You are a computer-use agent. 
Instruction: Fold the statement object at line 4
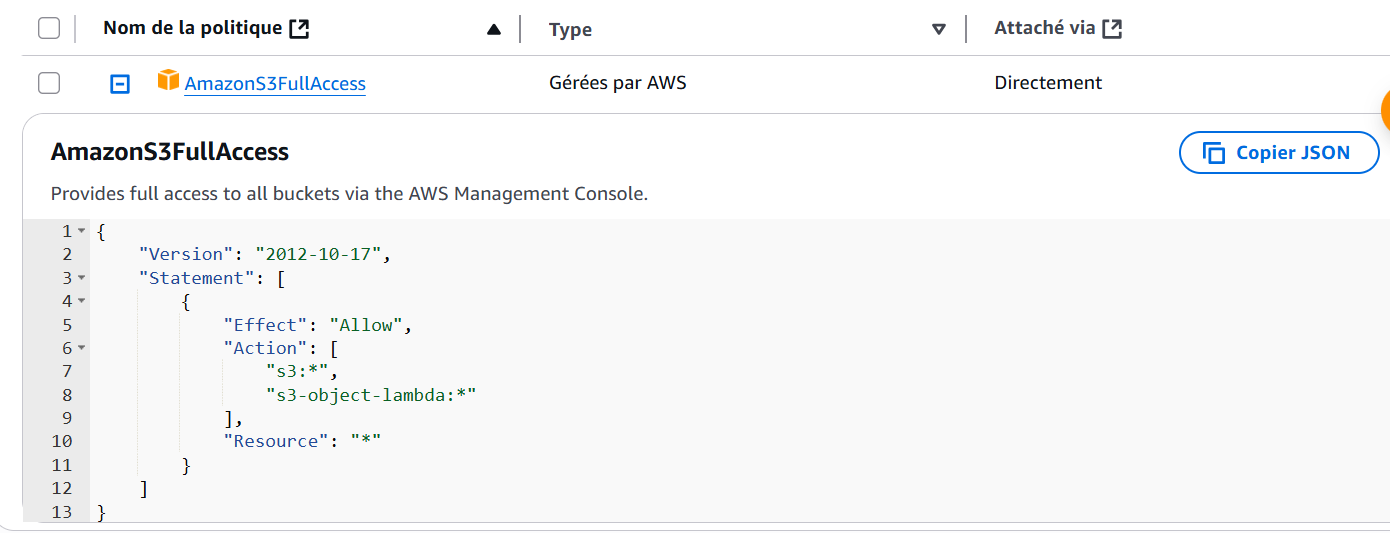[x=81, y=301]
